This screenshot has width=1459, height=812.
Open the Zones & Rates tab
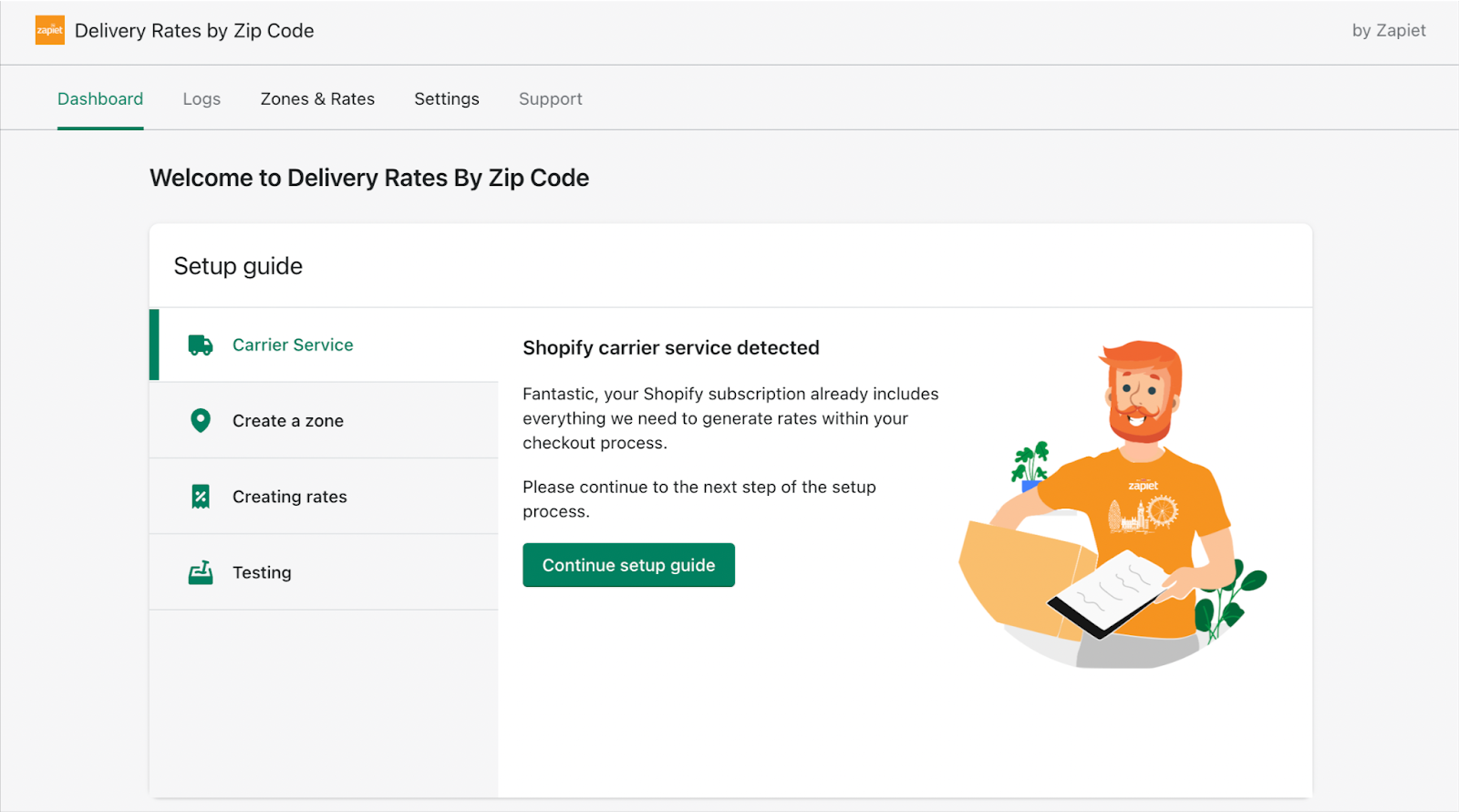coord(317,98)
